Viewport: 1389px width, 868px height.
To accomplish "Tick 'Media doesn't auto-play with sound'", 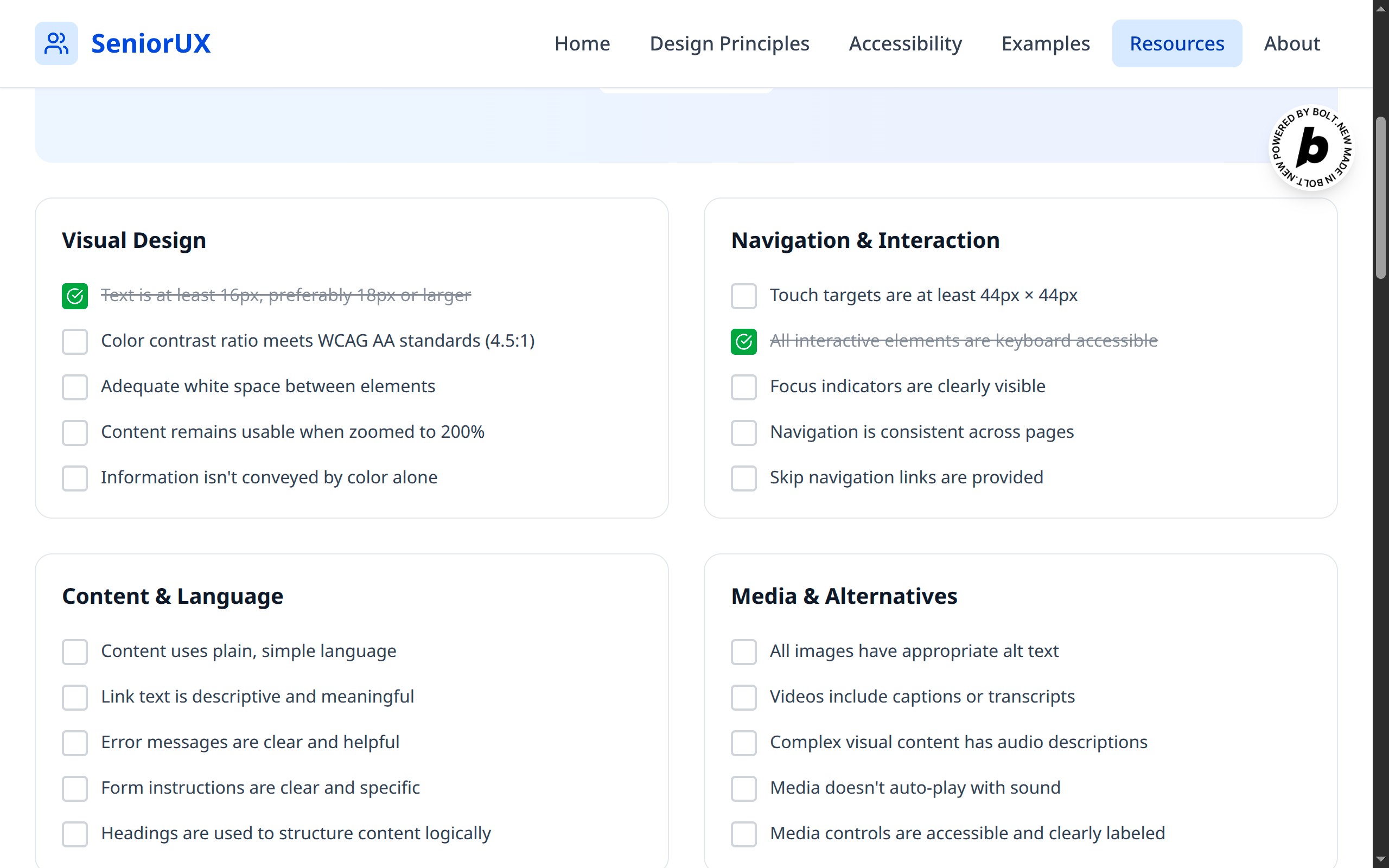I will [x=743, y=788].
